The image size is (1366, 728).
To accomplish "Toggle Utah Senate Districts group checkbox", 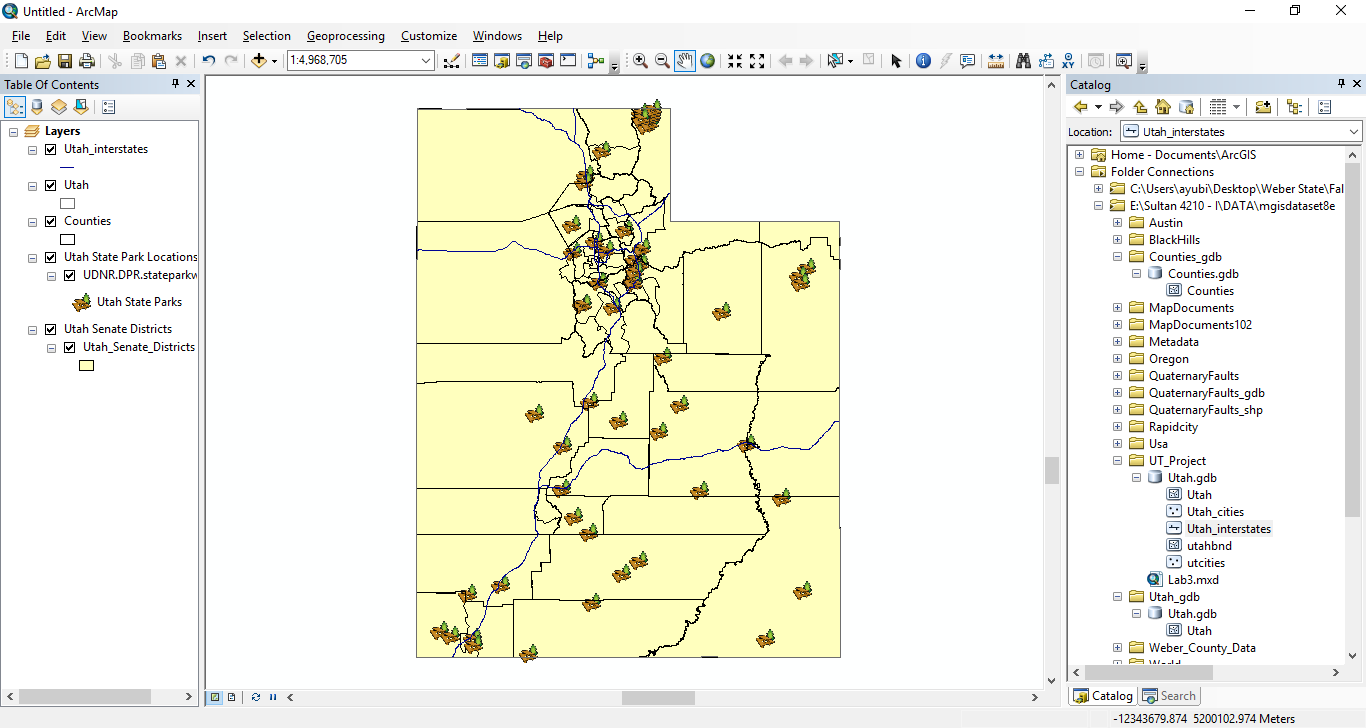I will coord(51,329).
